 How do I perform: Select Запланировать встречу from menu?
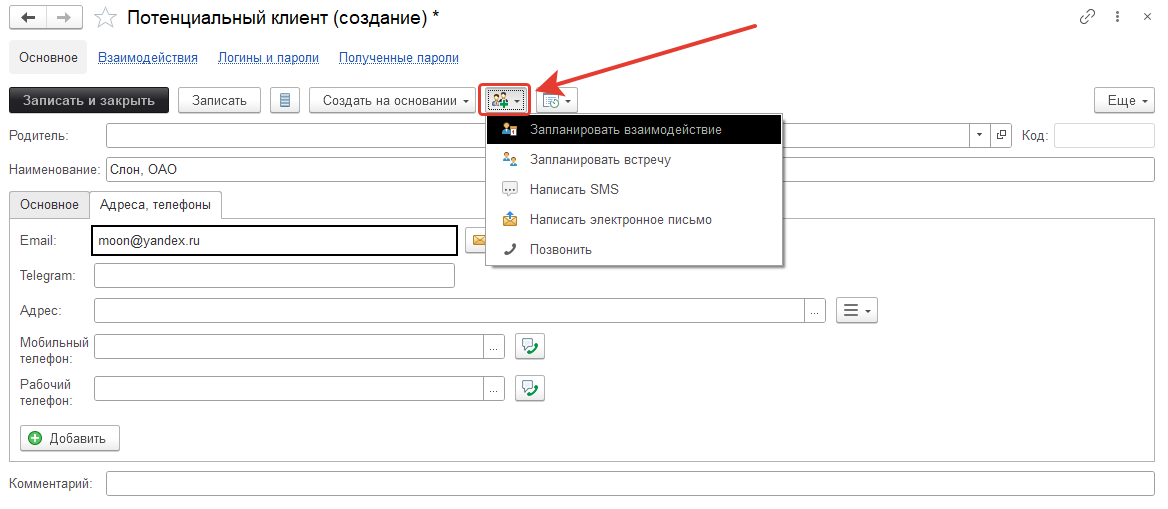600,159
